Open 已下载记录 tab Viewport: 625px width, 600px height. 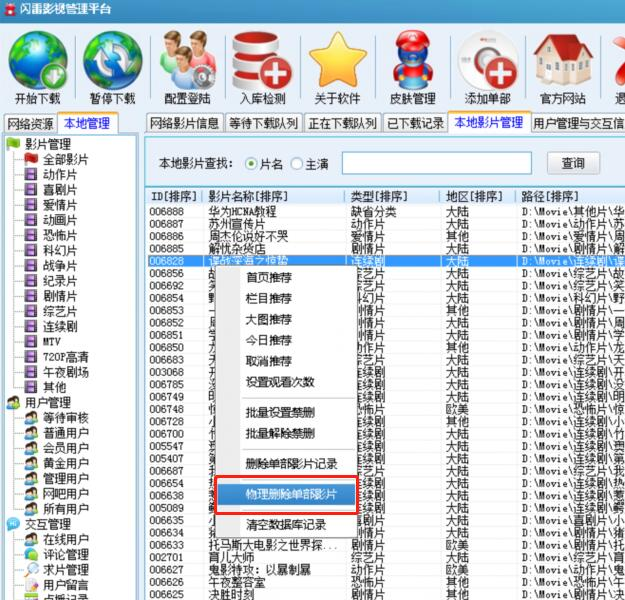tap(415, 124)
